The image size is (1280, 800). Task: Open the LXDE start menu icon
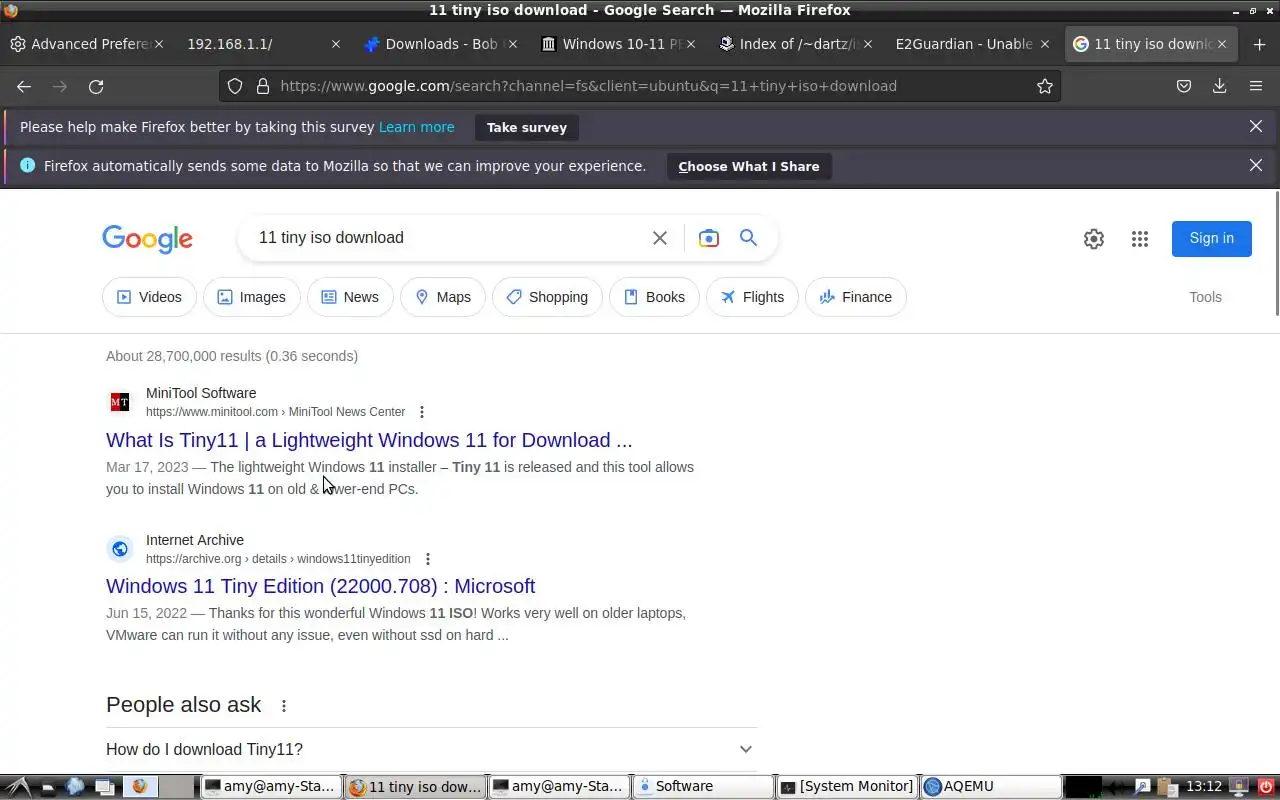(18, 787)
